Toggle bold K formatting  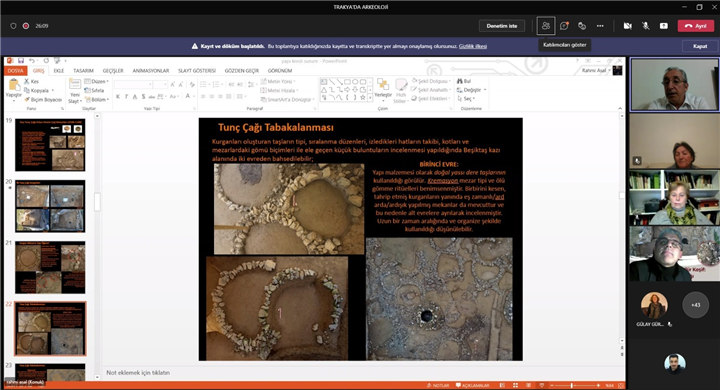pos(118,96)
